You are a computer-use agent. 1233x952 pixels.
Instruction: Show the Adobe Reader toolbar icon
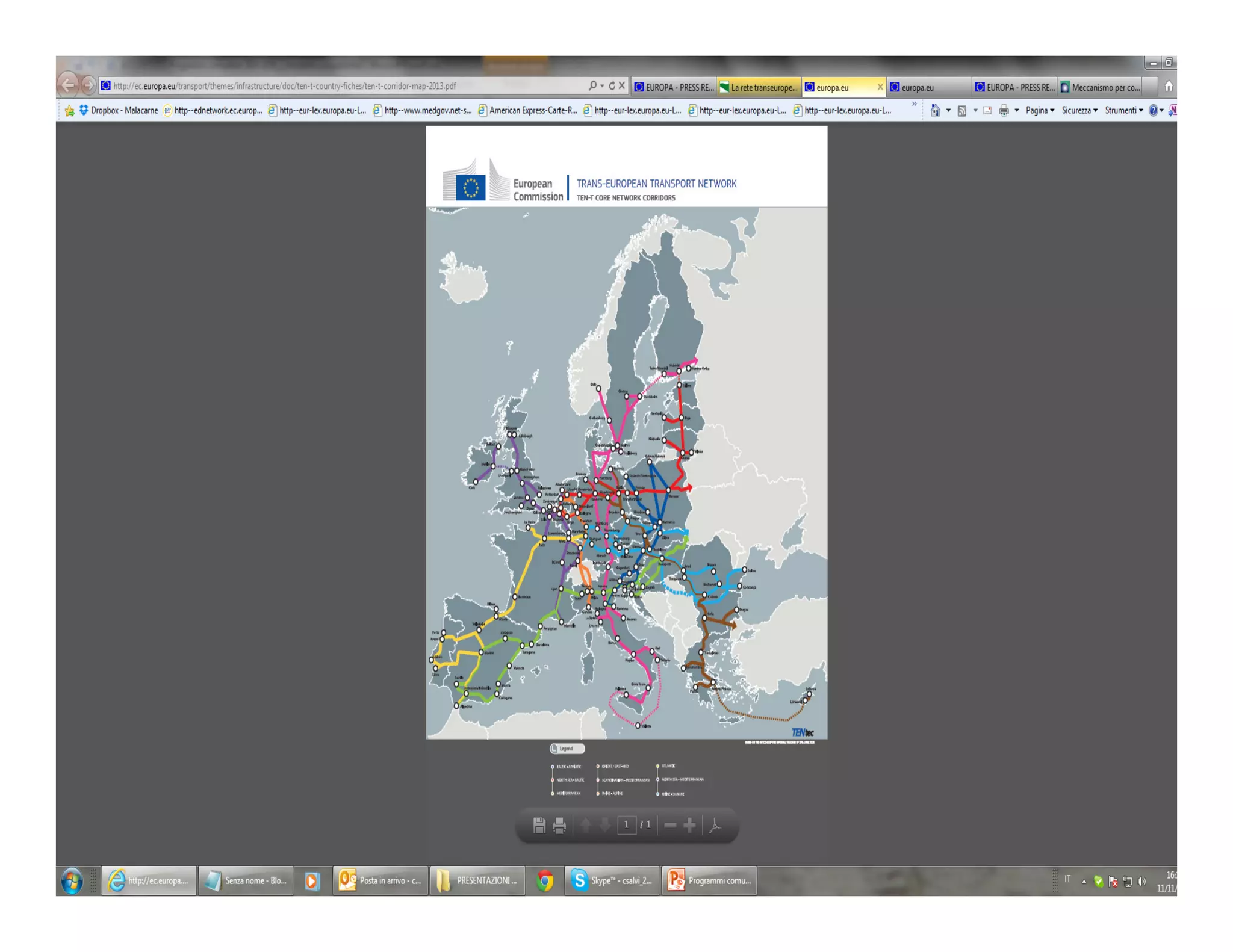pos(716,825)
